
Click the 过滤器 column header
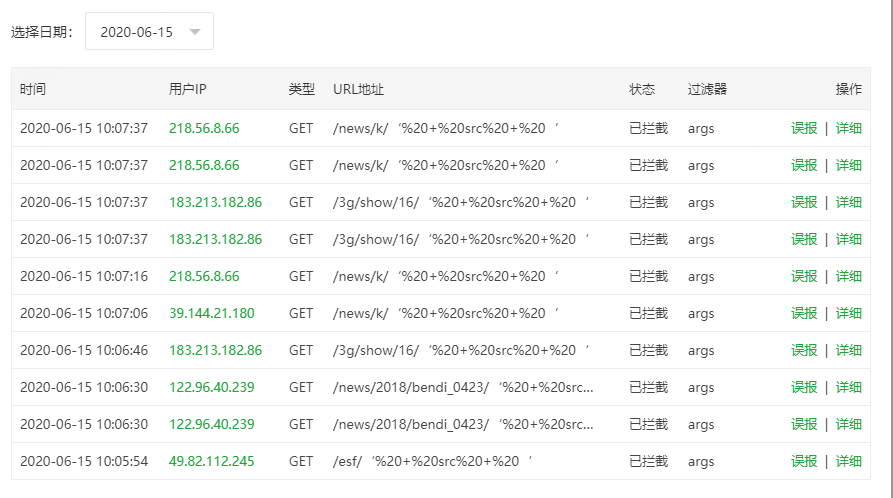tap(707, 89)
